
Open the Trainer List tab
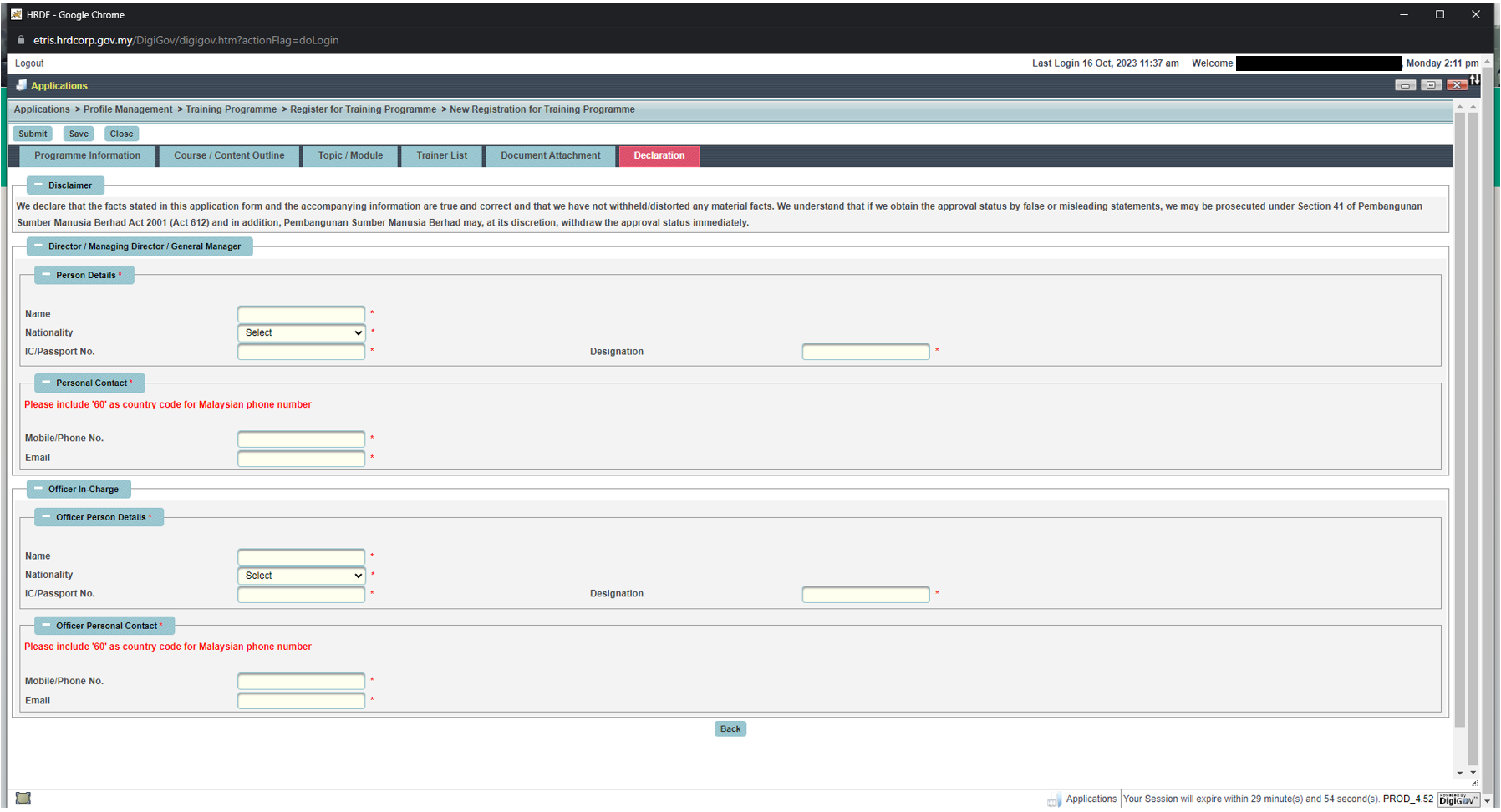(x=442, y=156)
